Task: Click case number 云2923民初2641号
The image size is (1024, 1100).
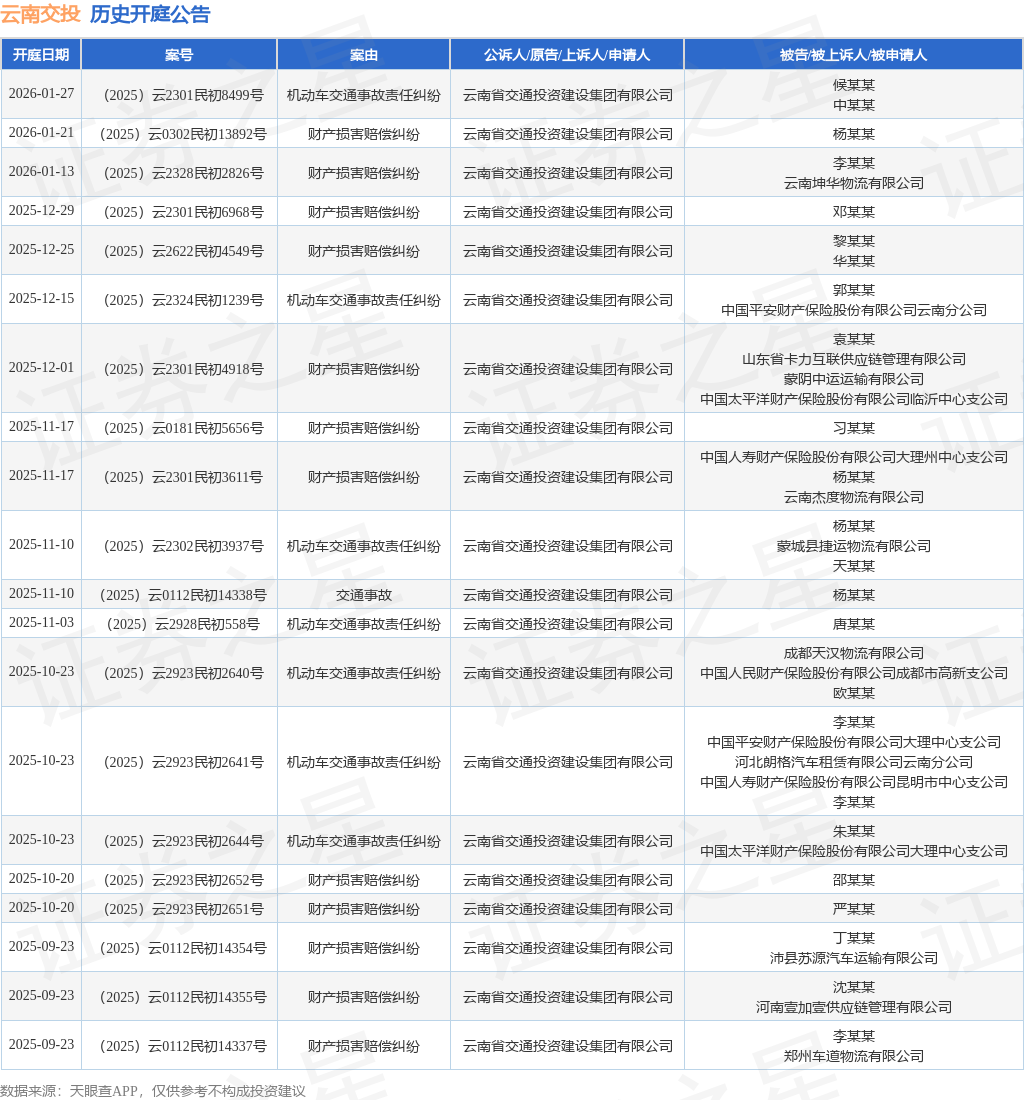Action: pos(183,761)
